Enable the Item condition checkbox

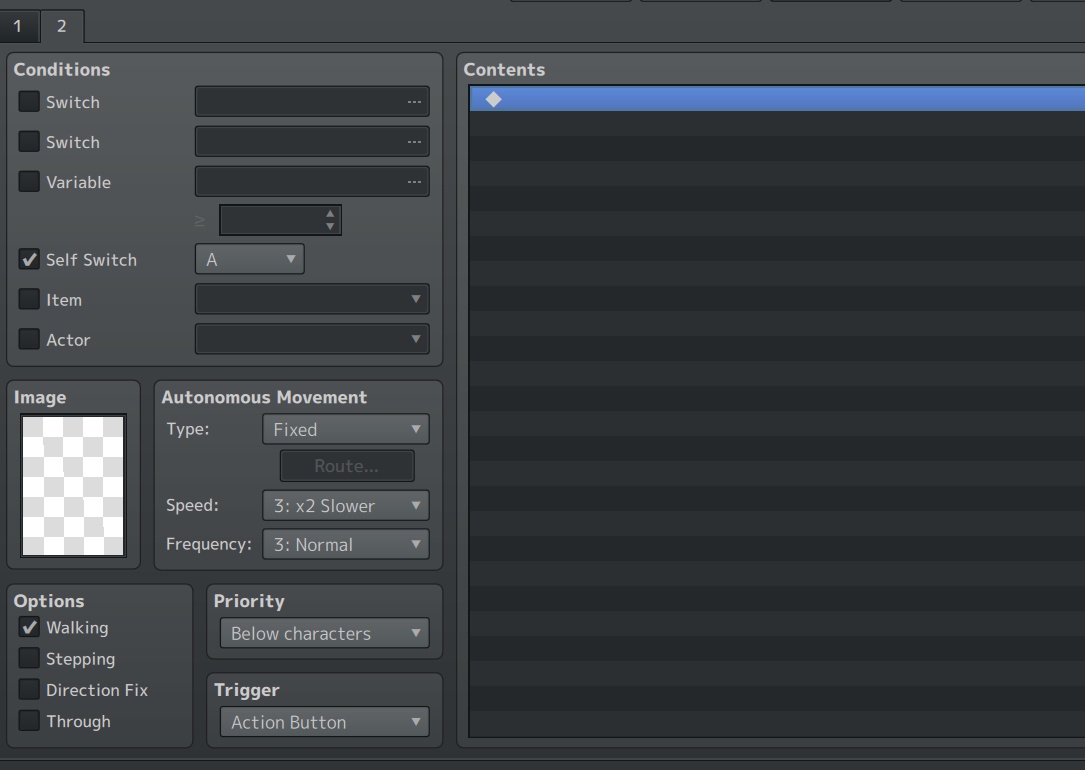click(x=29, y=299)
